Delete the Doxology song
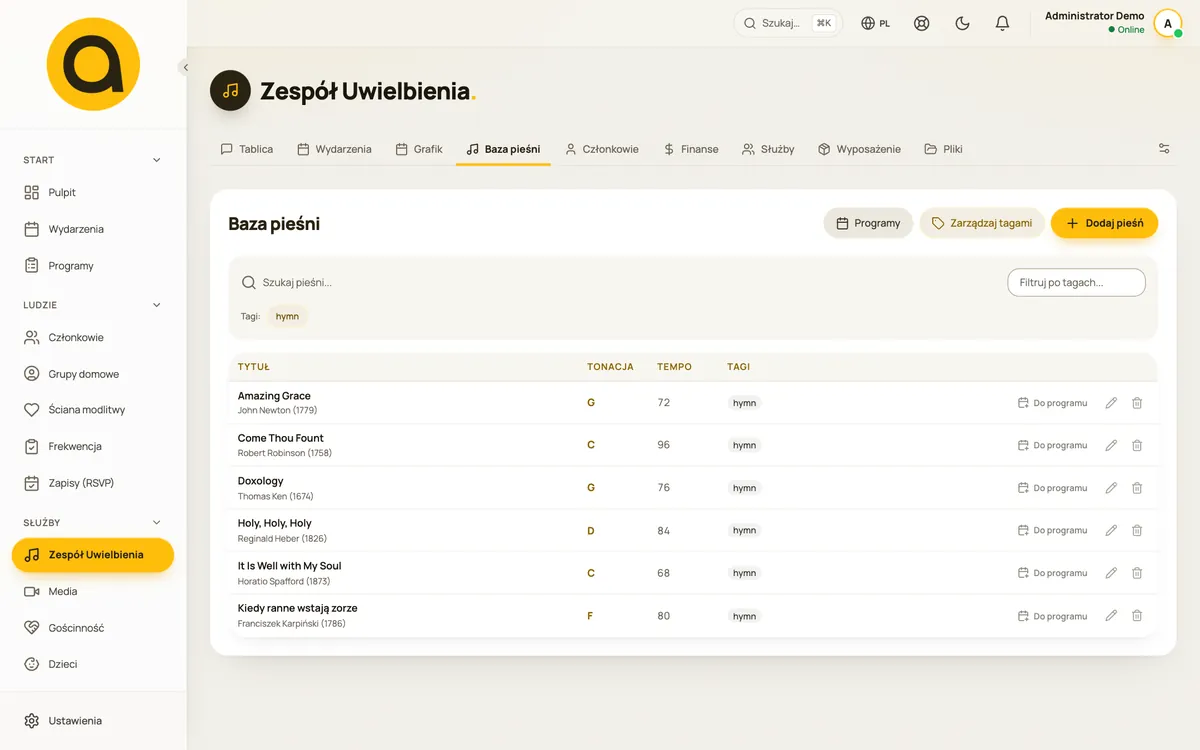Image resolution: width=1200 pixels, height=750 pixels. point(1137,488)
